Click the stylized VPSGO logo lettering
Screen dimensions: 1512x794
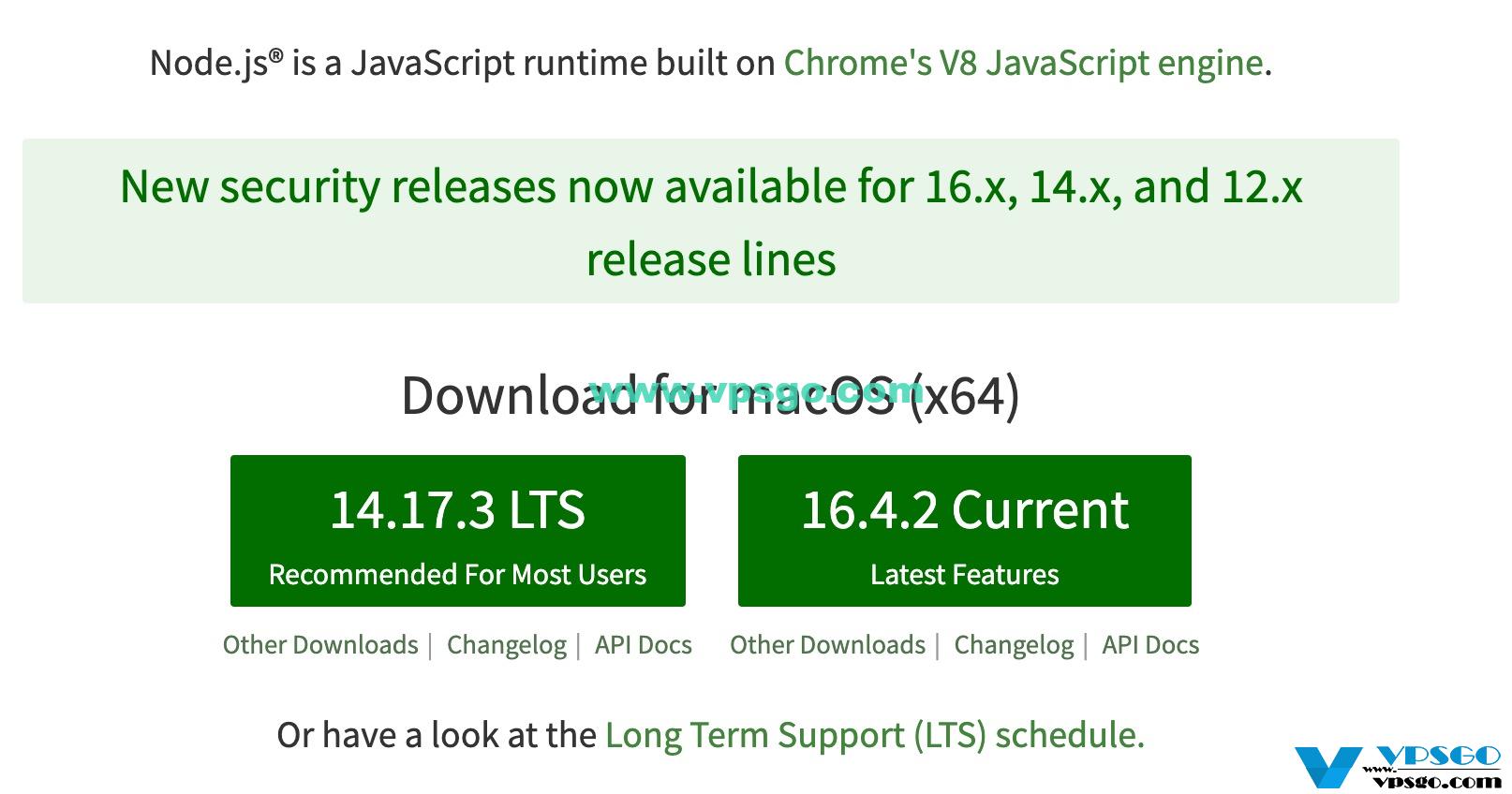click(1440, 757)
